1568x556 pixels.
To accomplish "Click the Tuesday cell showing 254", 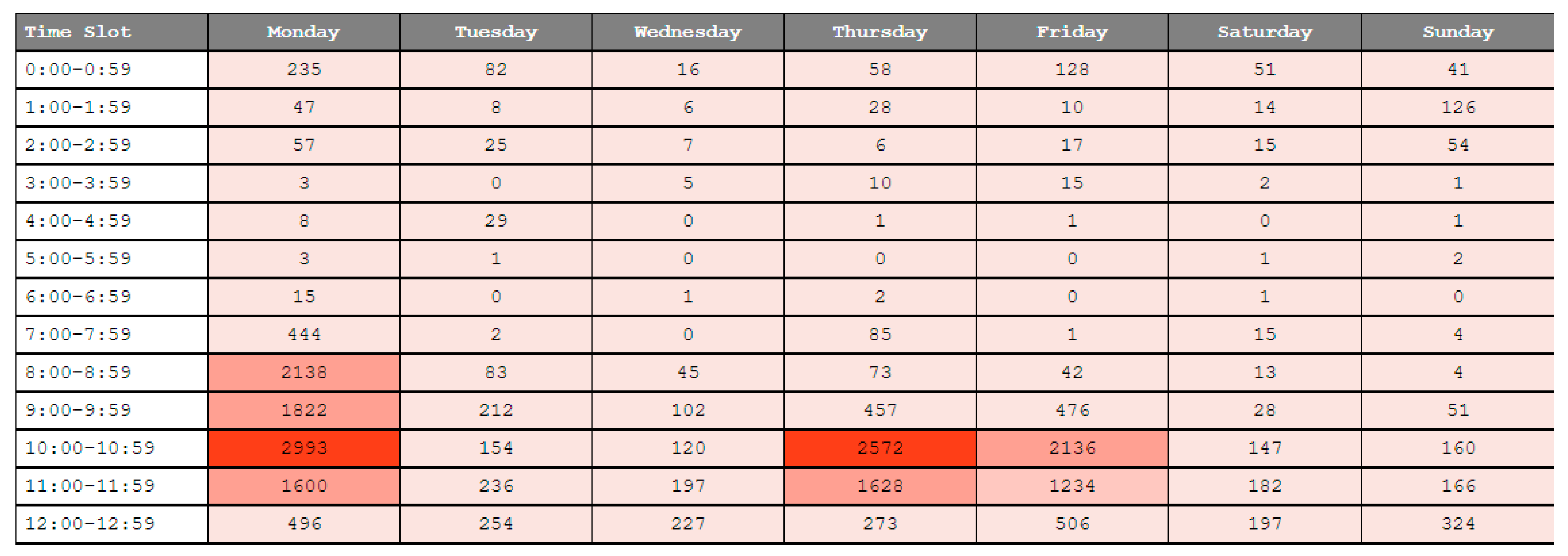I will tap(496, 524).
